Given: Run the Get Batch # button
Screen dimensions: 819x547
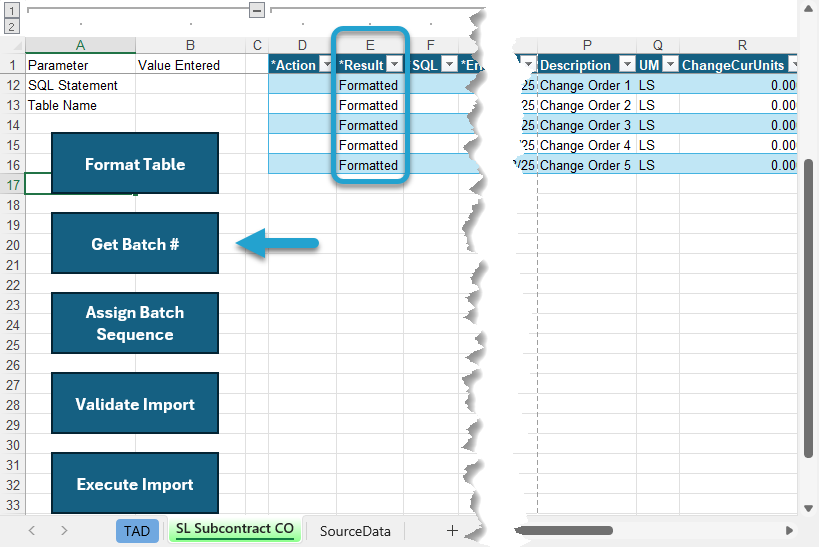Looking at the screenshot, I should pyautogui.click(x=135, y=243).
